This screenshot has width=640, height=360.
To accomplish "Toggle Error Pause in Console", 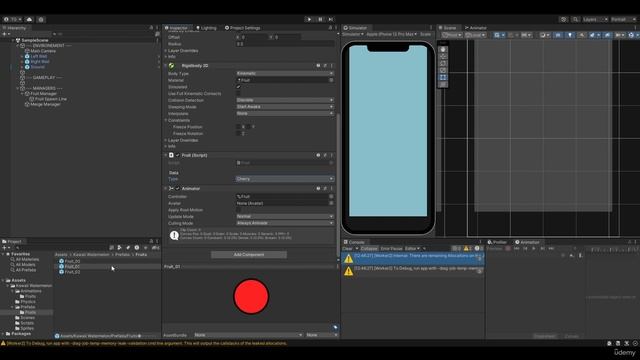I will point(391,248).
